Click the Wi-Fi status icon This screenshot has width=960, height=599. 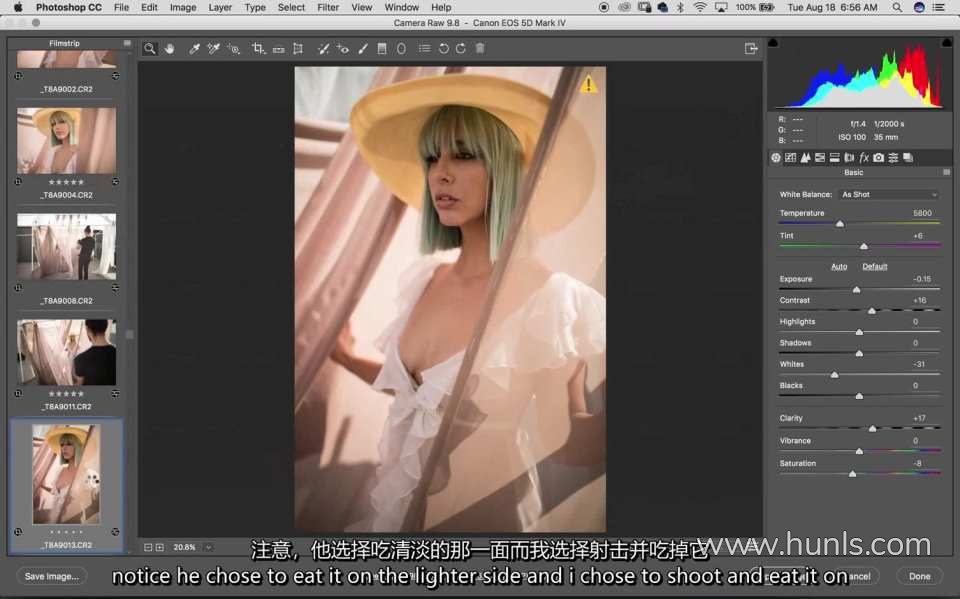(x=700, y=7)
